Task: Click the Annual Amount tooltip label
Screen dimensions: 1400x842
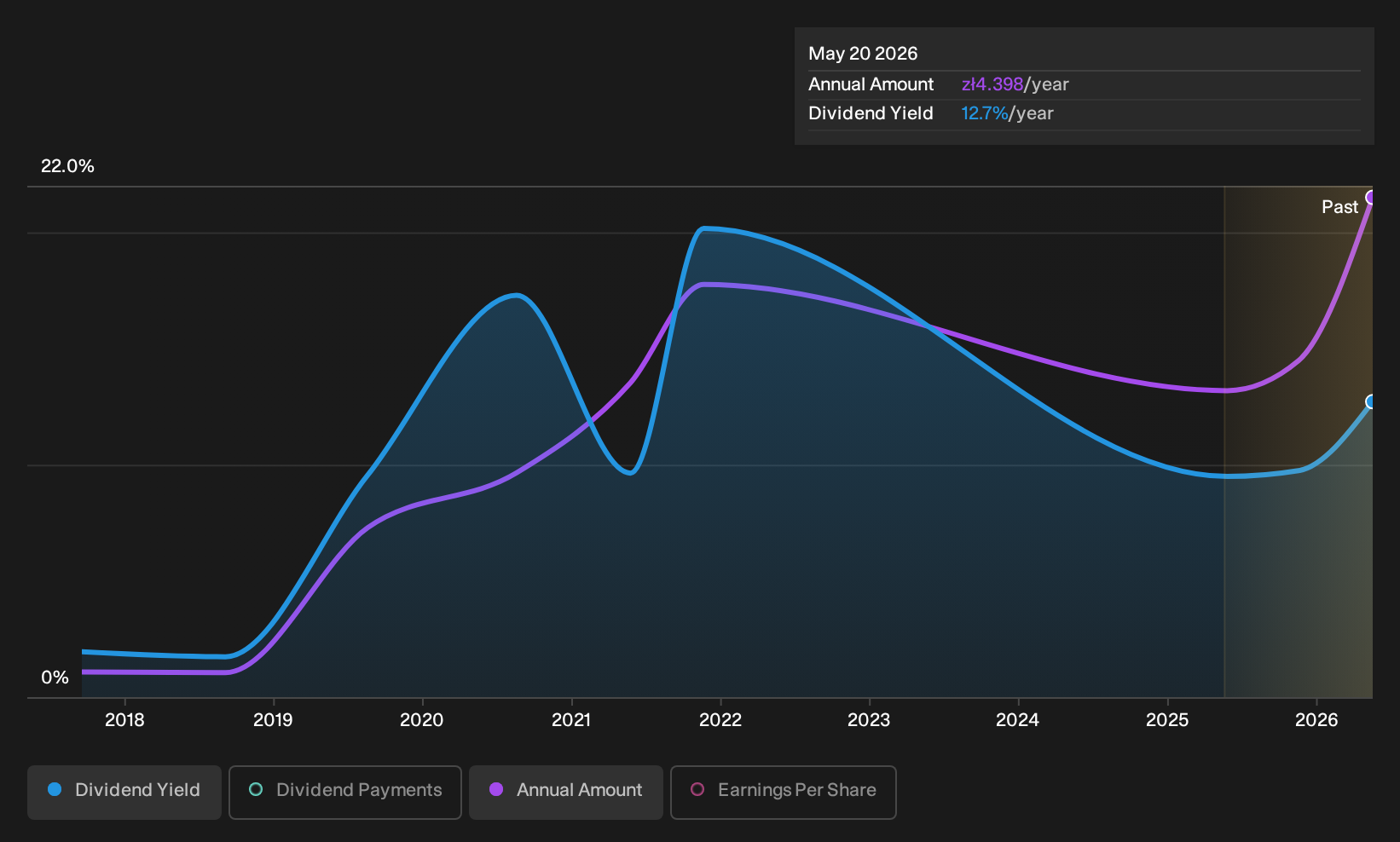Action: (x=871, y=84)
